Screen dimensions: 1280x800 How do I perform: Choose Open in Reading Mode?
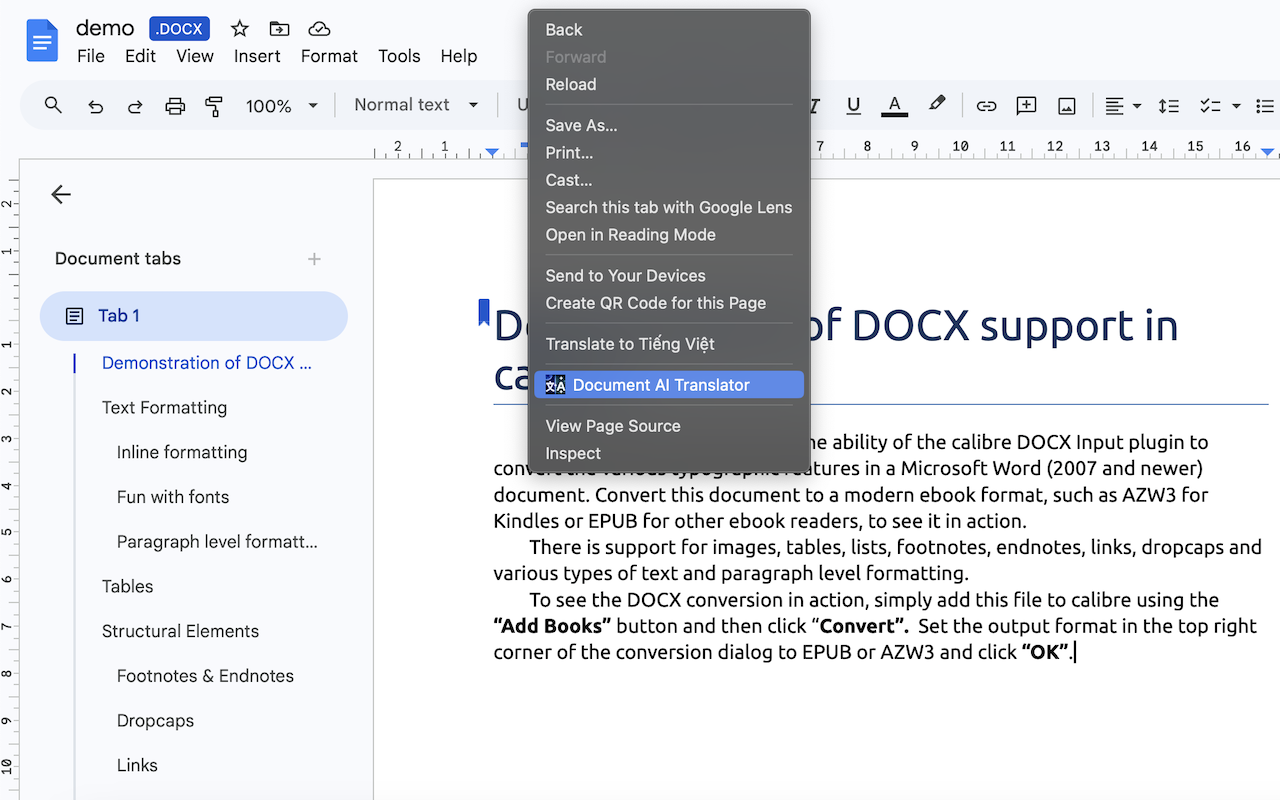669,235
